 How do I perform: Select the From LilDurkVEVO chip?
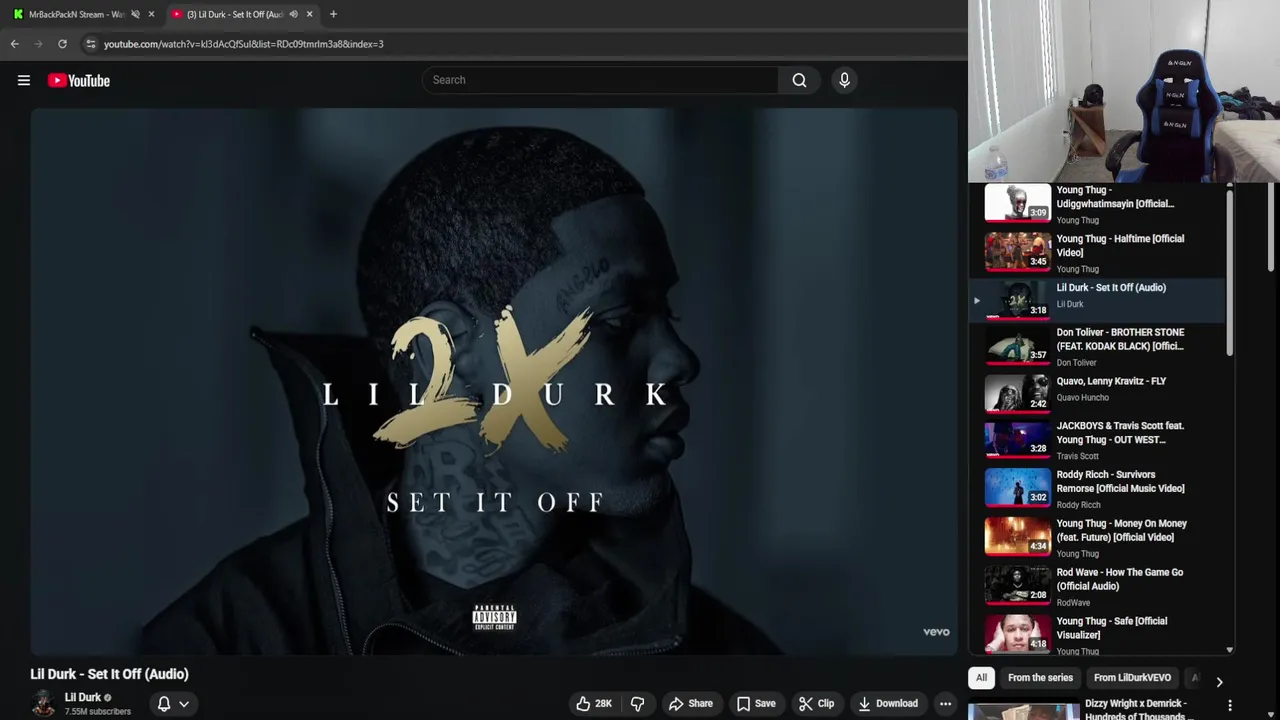pos(1132,677)
